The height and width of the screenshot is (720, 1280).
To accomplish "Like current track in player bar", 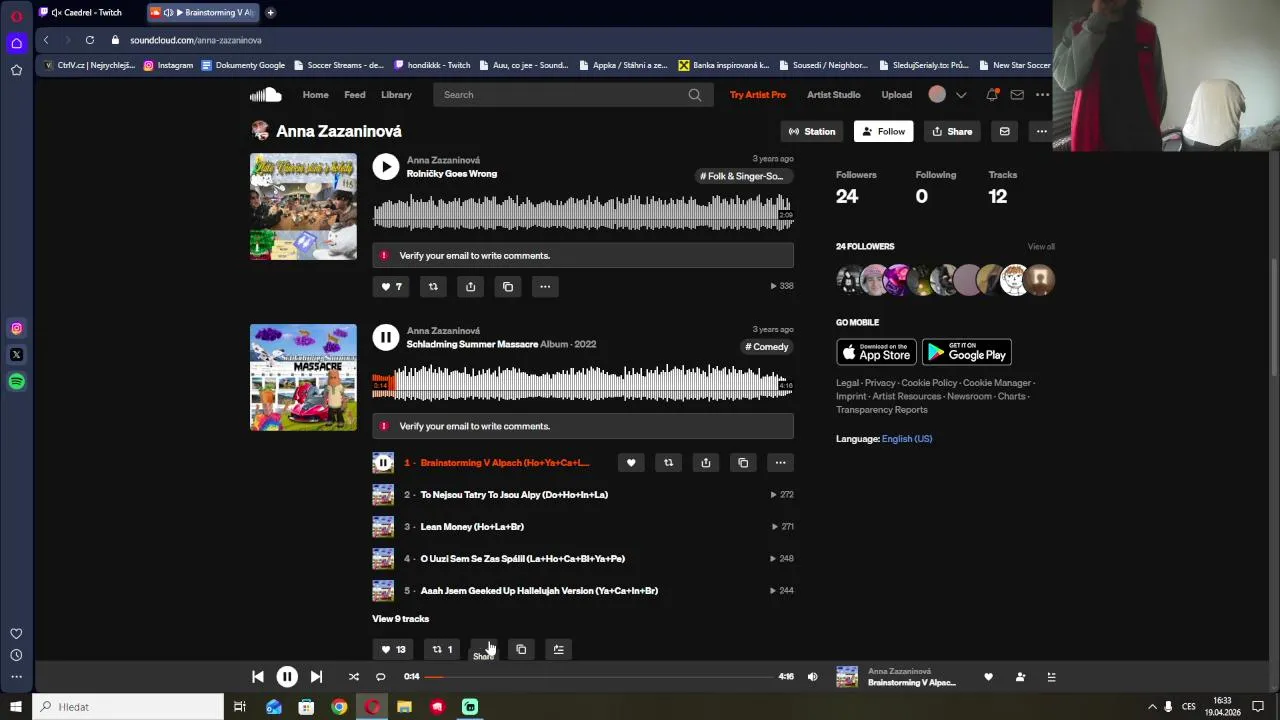I will click(989, 677).
